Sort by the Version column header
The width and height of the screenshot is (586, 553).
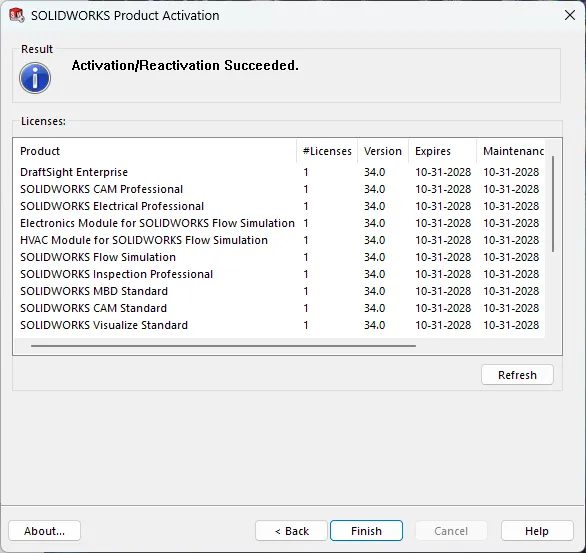coord(383,151)
